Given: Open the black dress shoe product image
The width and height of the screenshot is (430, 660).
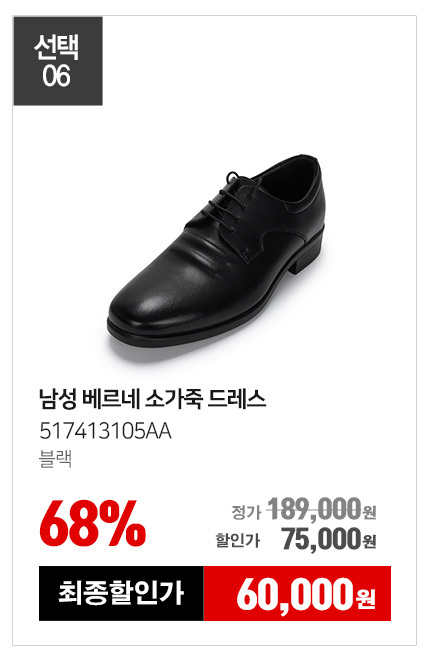Looking at the screenshot, I should 216,251.
